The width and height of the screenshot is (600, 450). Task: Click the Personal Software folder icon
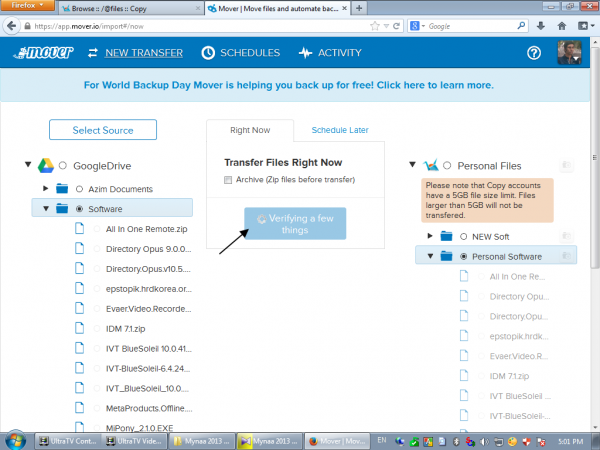(x=446, y=256)
